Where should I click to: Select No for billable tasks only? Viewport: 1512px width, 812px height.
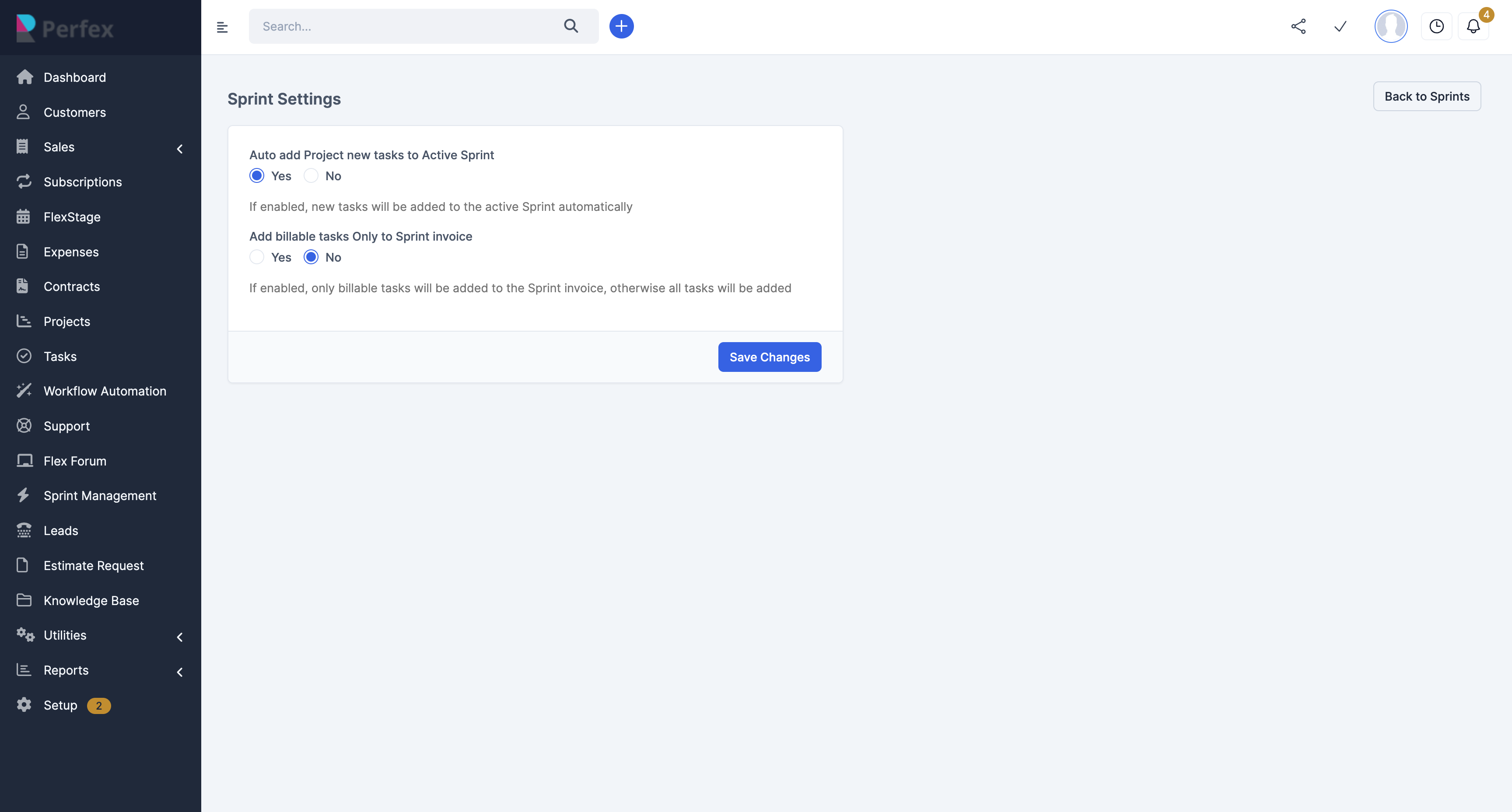coord(311,257)
